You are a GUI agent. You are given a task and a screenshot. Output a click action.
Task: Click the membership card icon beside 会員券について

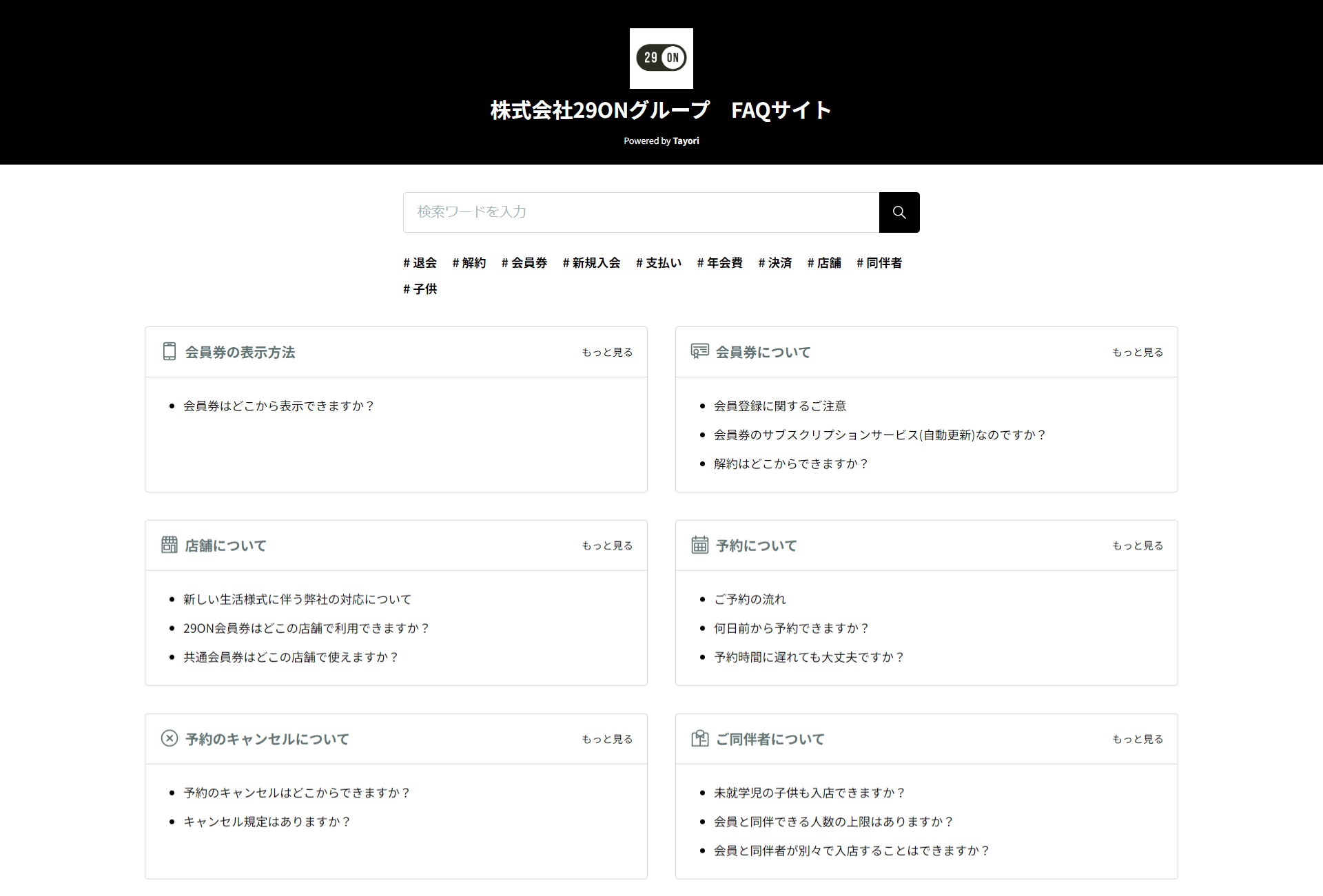[699, 352]
